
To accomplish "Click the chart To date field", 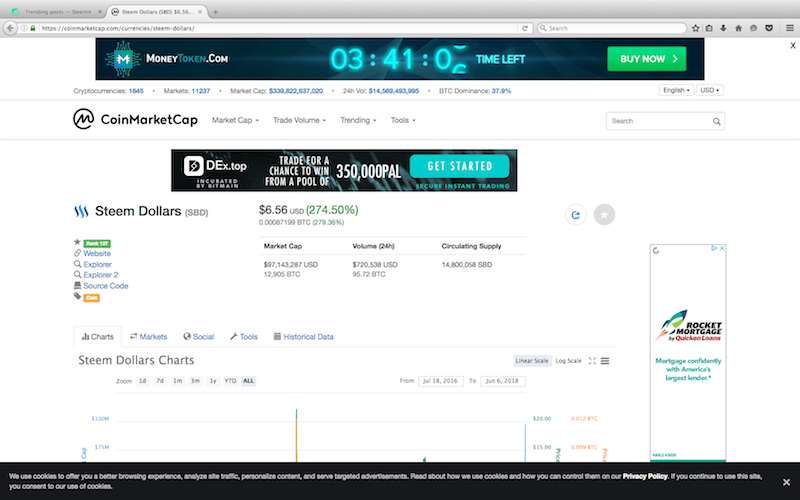I will coord(502,381).
